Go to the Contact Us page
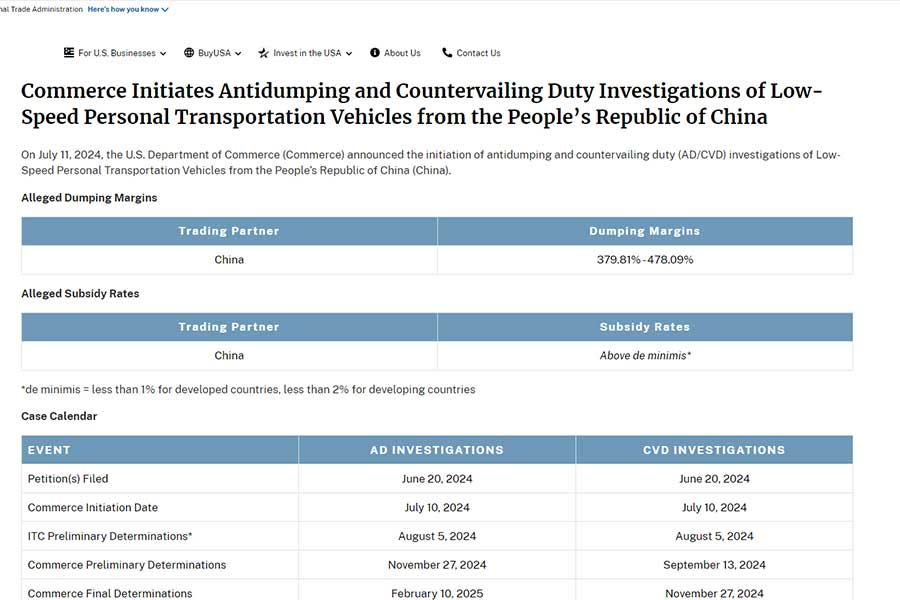Image resolution: width=900 pixels, height=600 pixels. 471,53
